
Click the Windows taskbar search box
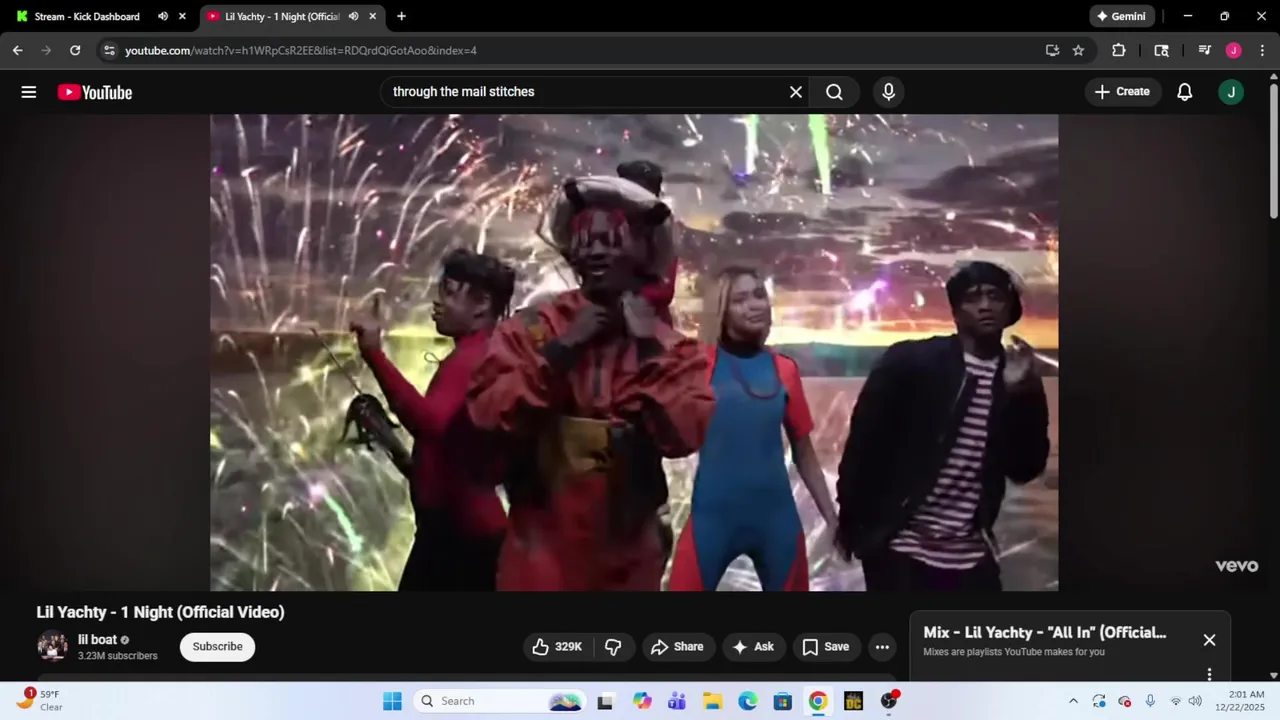501,701
